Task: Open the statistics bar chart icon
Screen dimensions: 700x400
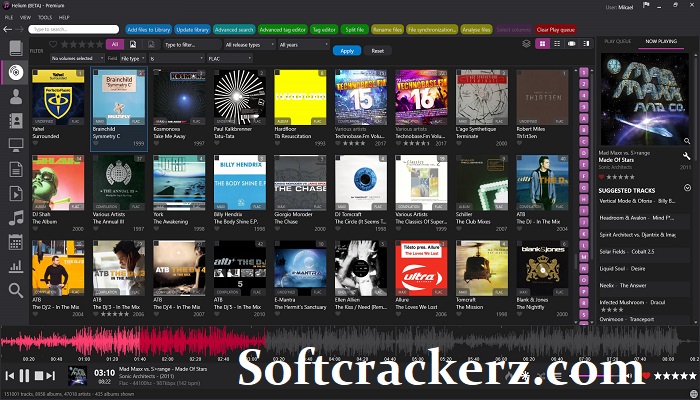Action: [16, 267]
